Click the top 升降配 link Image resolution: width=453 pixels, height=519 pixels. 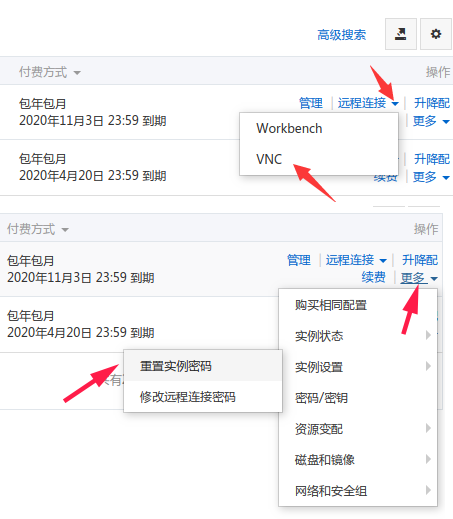click(432, 103)
